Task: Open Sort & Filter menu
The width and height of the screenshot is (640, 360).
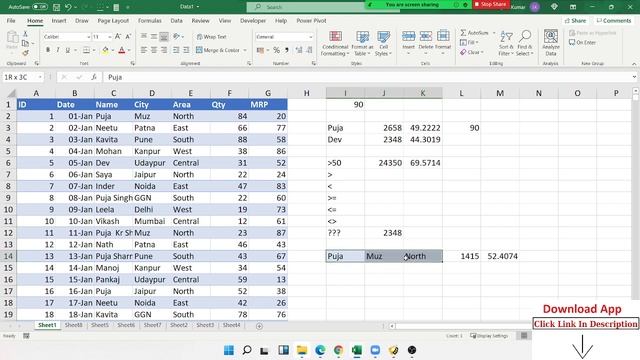Action: click(x=506, y=43)
